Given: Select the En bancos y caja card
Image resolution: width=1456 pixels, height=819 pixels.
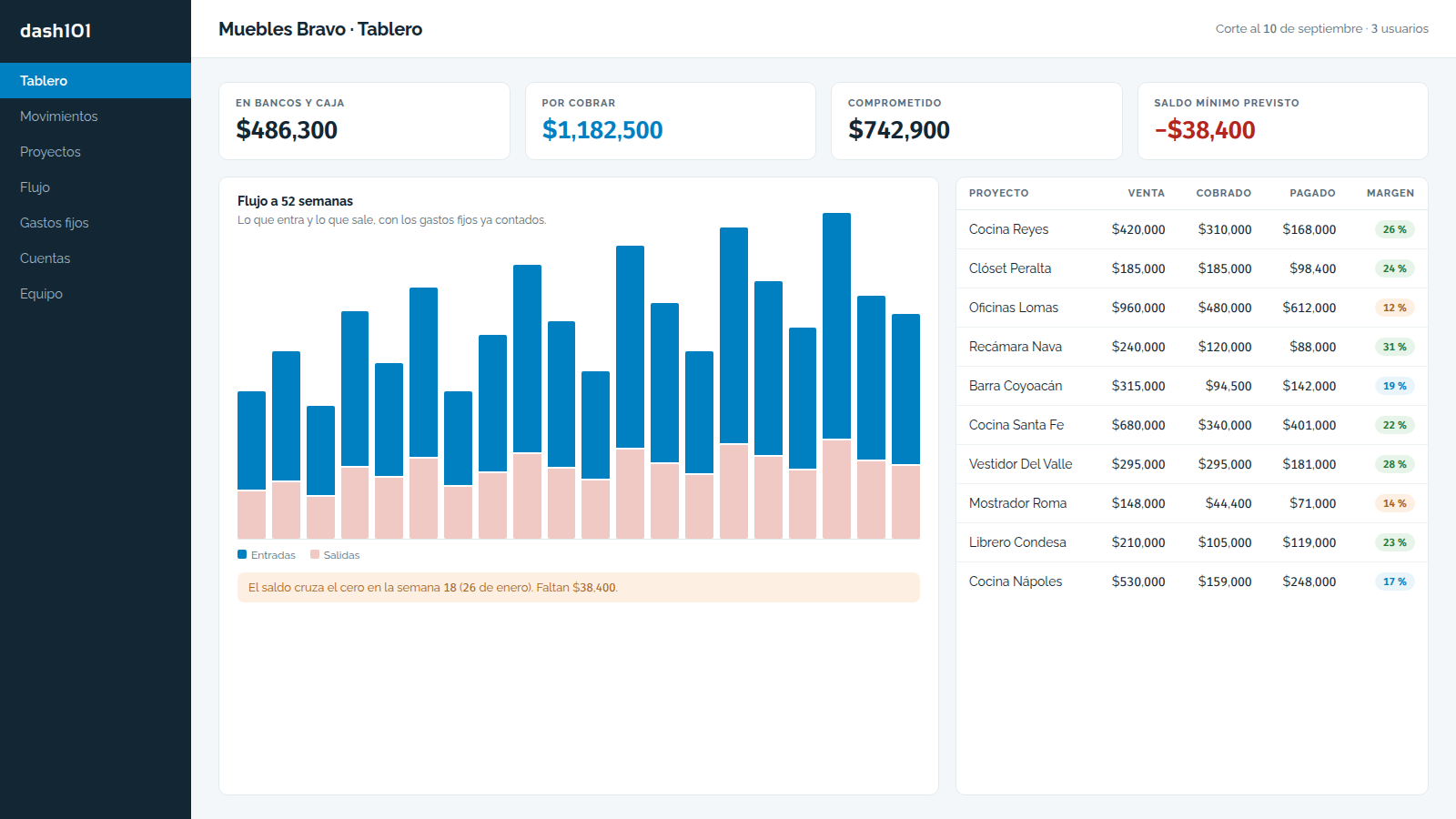Looking at the screenshot, I should coord(364,121).
